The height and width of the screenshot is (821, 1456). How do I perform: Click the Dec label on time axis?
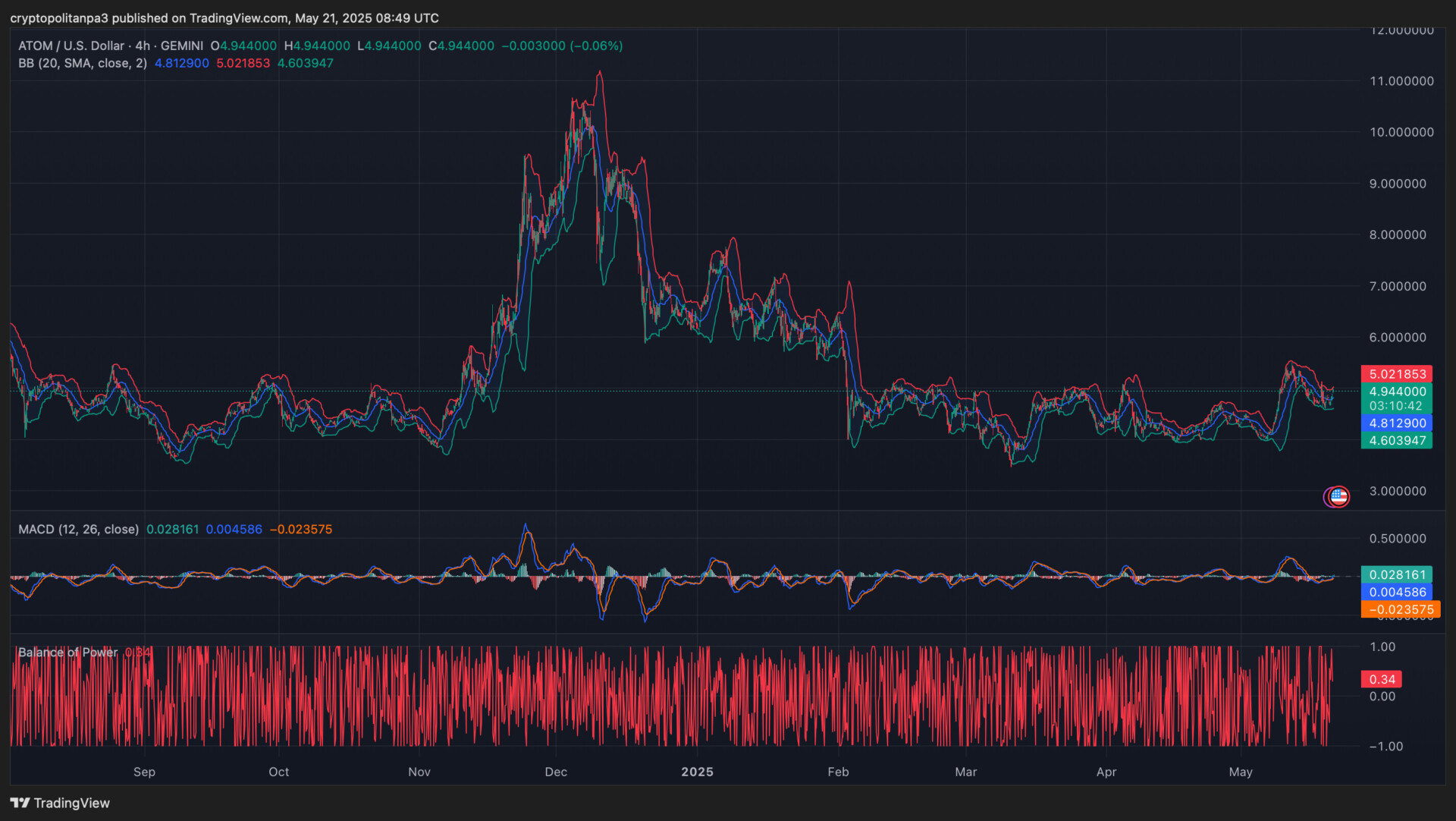click(556, 772)
